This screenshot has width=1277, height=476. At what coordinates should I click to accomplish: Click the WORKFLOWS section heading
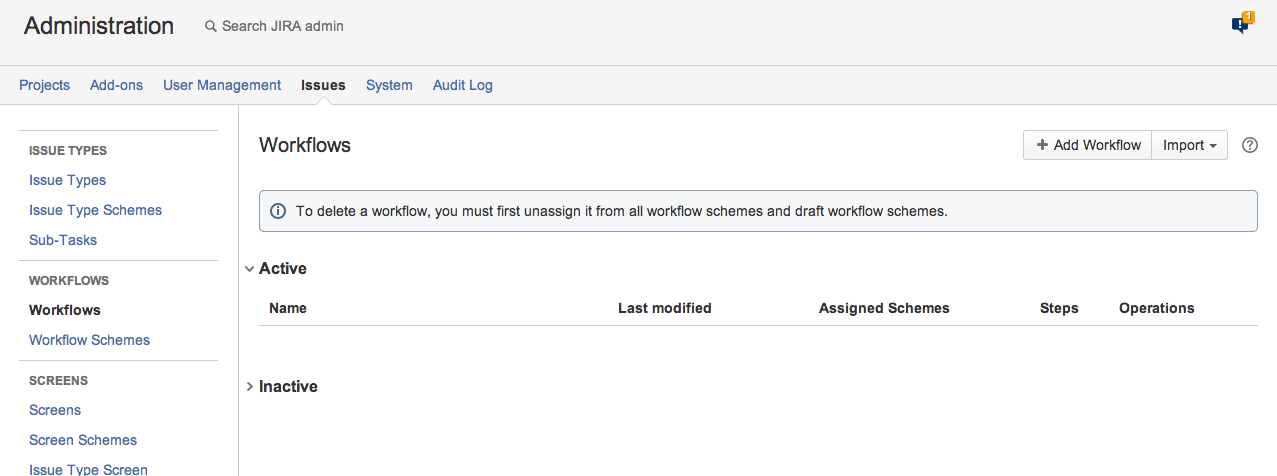[x=69, y=281]
